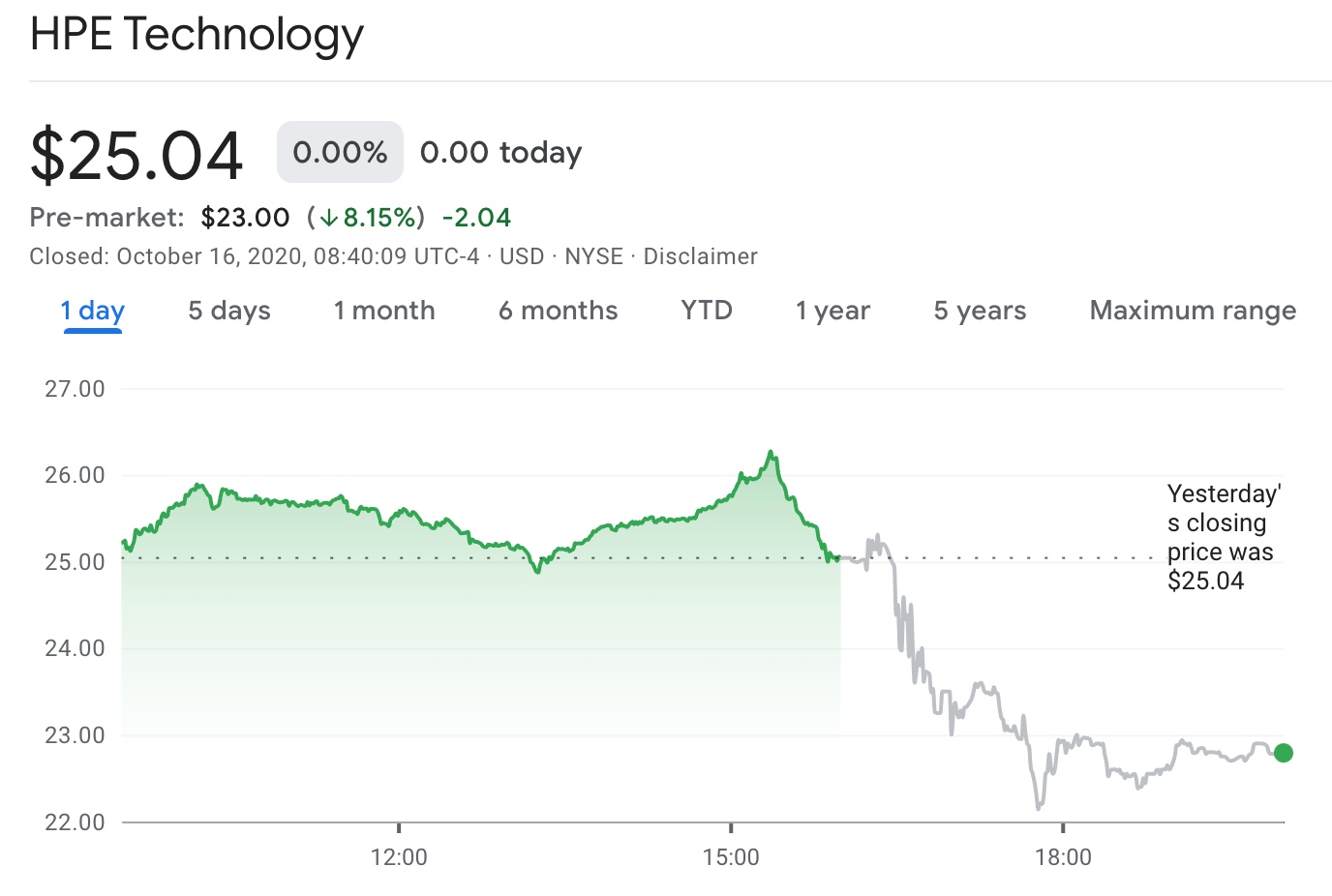
Task: Click the yesterday's closing price label
Action: pyautogui.click(x=1223, y=537)
